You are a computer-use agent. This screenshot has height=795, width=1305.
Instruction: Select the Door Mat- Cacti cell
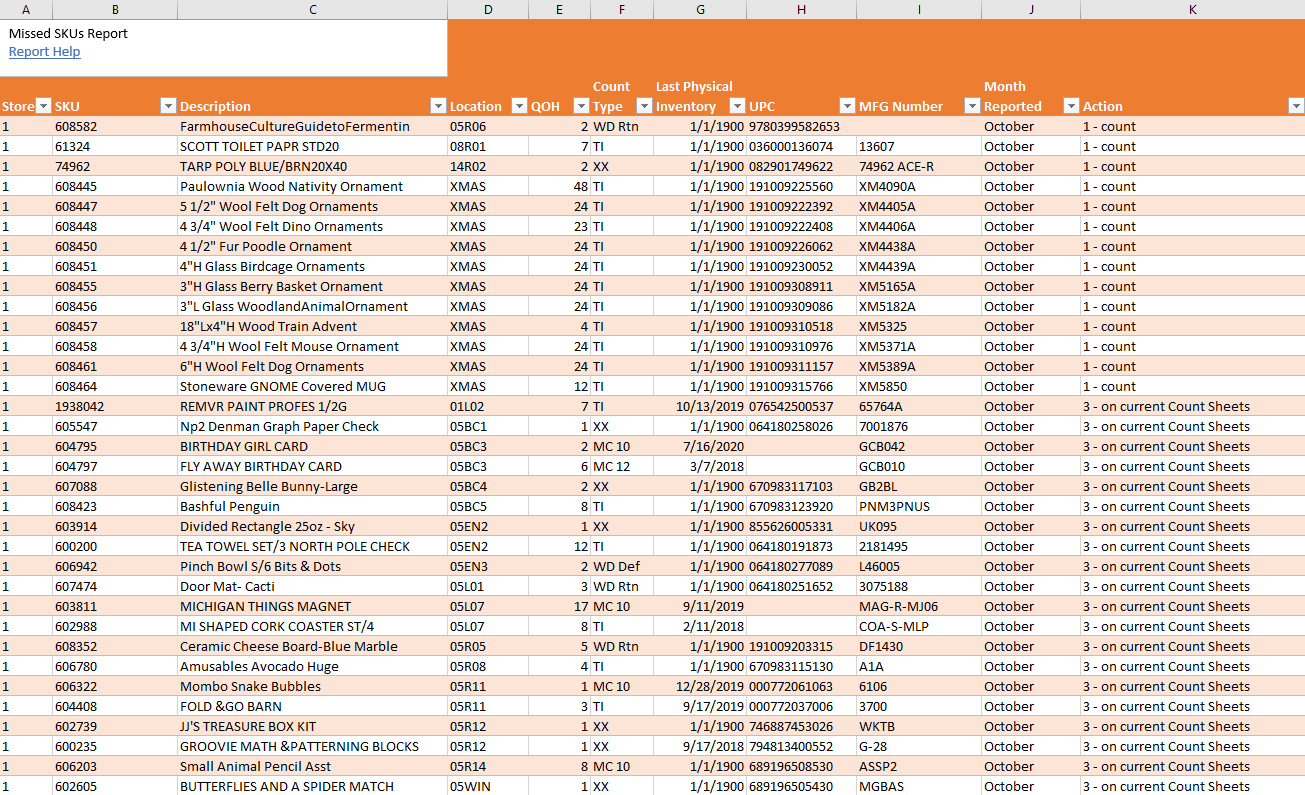coord(313,586)
